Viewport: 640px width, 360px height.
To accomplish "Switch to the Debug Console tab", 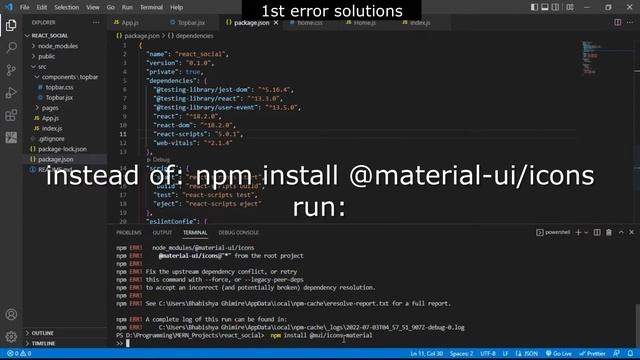I will coord(238,232).
